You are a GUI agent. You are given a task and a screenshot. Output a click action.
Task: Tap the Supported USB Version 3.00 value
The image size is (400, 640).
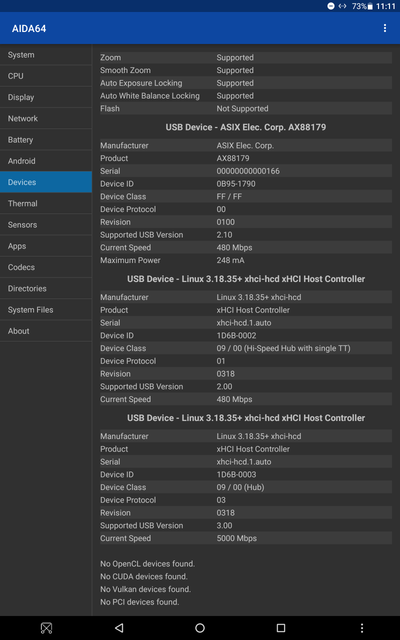click(x=224, y=525)
